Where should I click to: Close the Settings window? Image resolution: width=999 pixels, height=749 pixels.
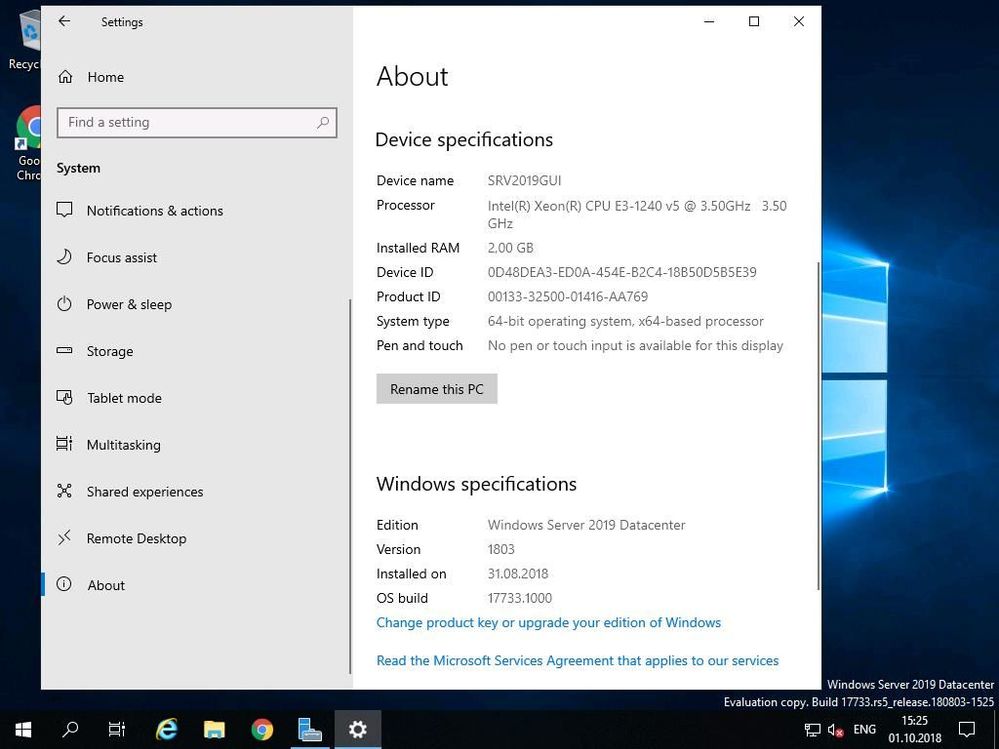798,21
